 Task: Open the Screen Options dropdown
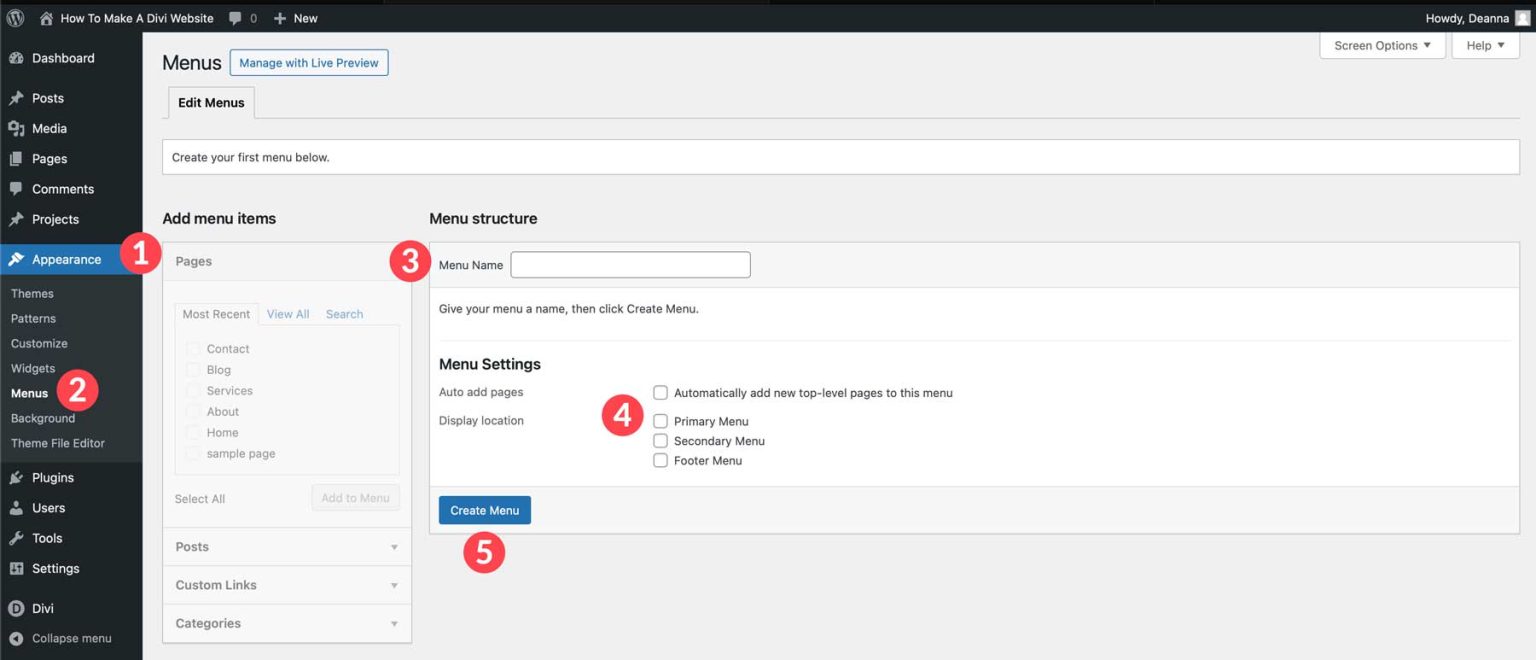pyautogui.click(x=1381, y=45)
